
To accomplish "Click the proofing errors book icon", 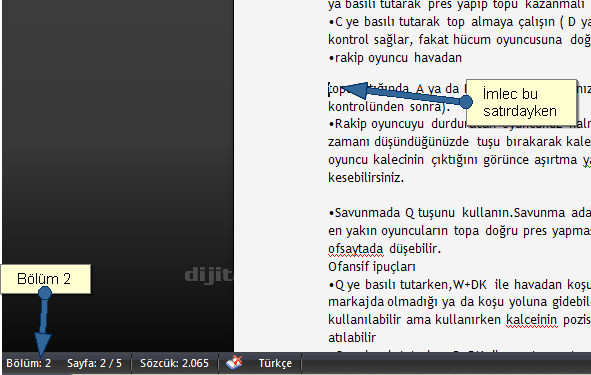I will click(234, 363).
